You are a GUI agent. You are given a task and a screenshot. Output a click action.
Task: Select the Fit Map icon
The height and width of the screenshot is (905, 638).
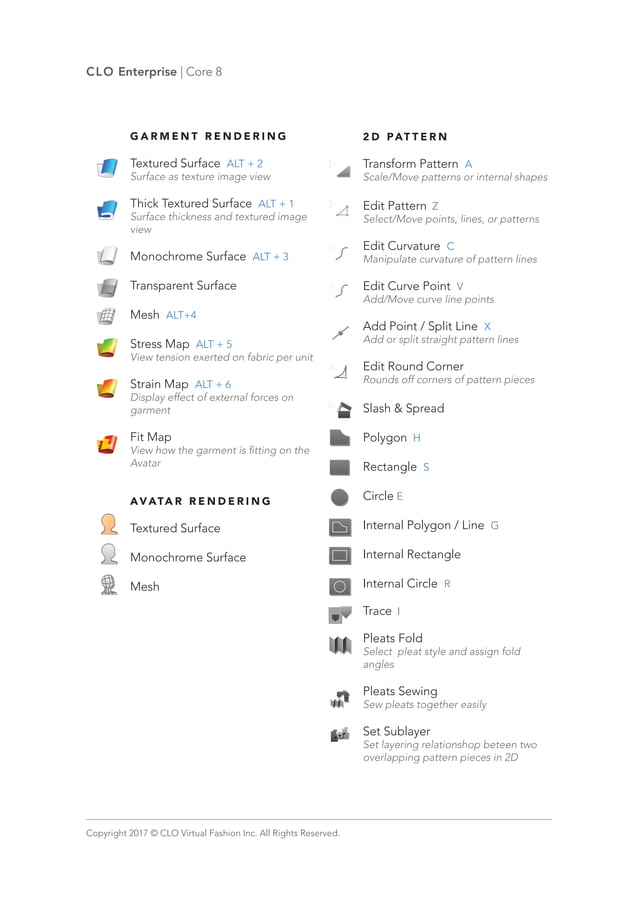(107, 444)
